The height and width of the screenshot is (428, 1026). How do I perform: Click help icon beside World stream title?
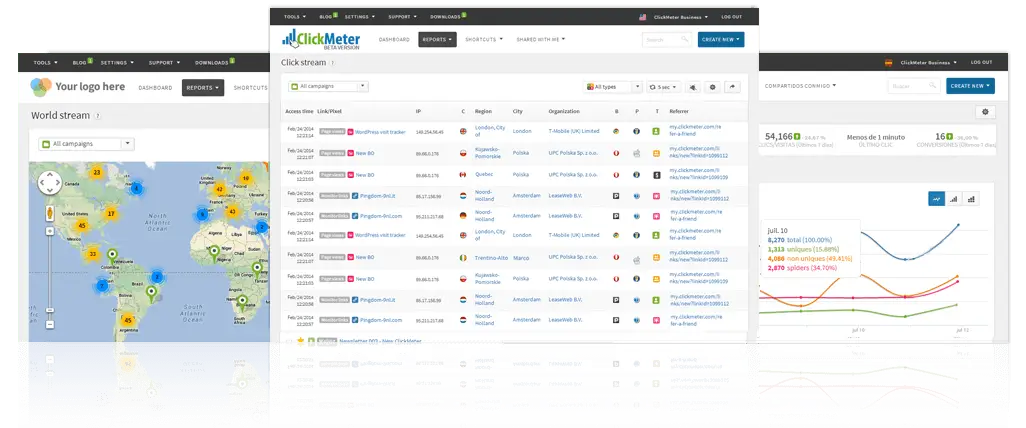click(97, 116)
